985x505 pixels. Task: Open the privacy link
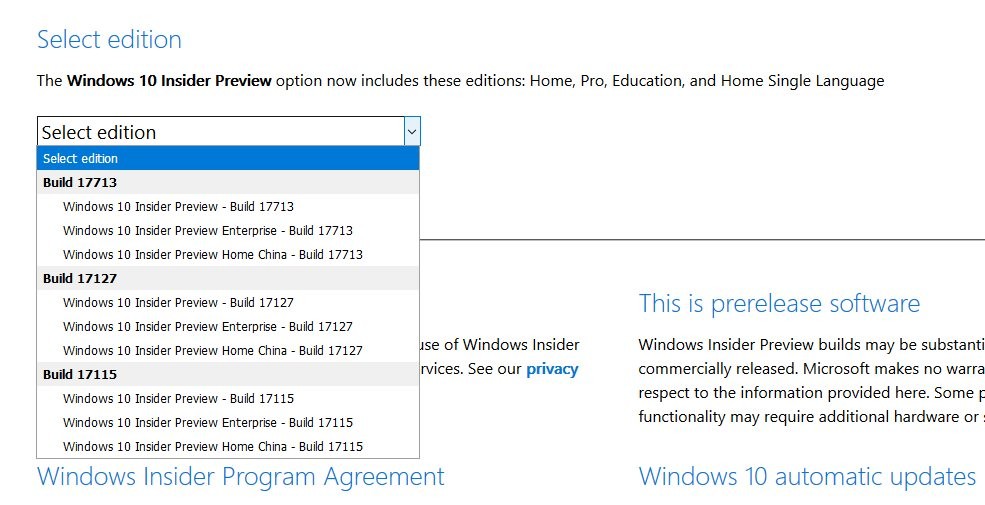point(552,369)
